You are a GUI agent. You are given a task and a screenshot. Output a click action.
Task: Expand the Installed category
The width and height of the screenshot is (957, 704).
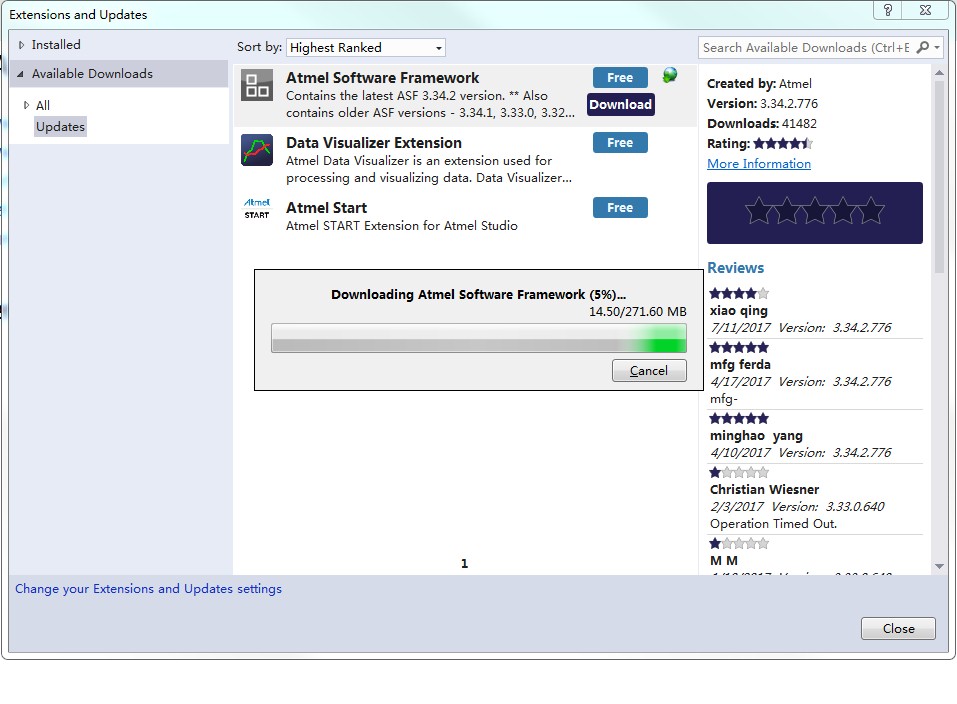(x=22, y=45)
